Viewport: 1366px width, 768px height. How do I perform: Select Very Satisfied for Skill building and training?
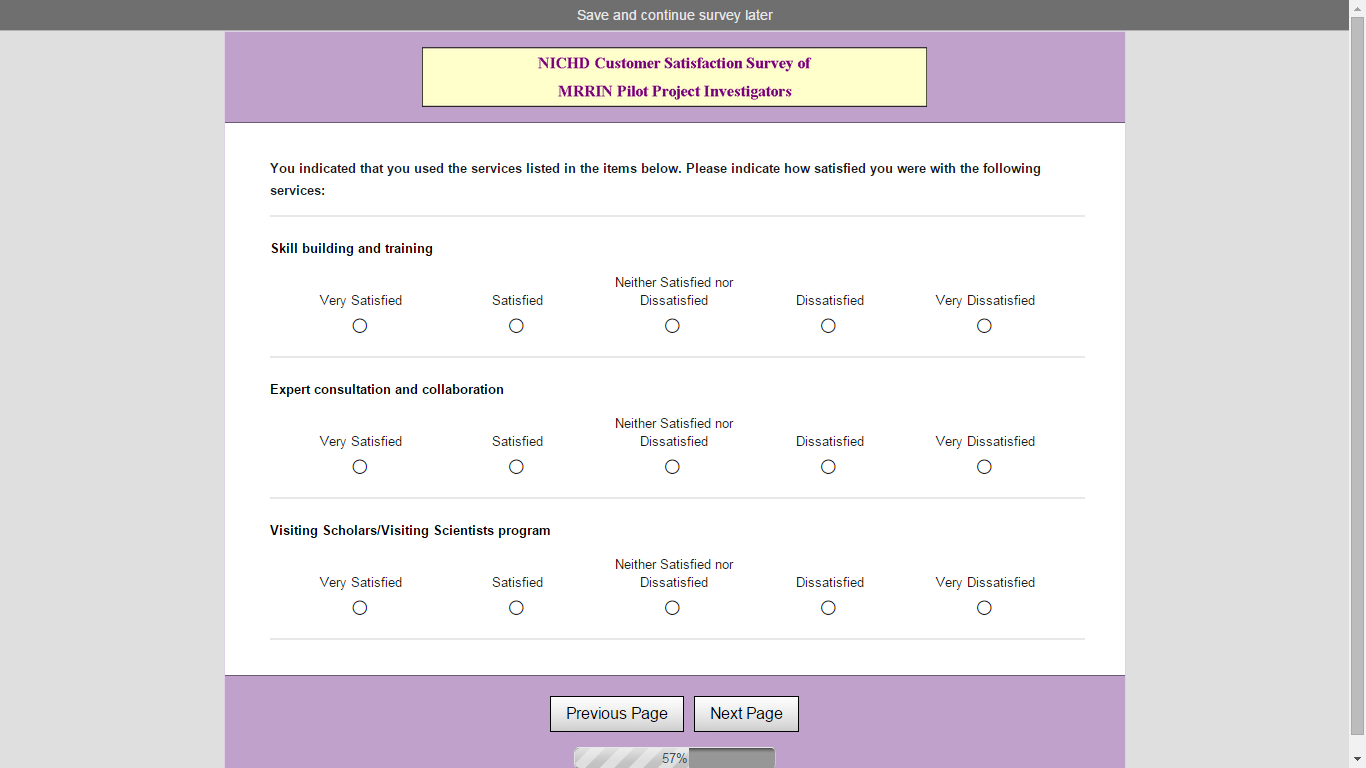coord(360,326)
